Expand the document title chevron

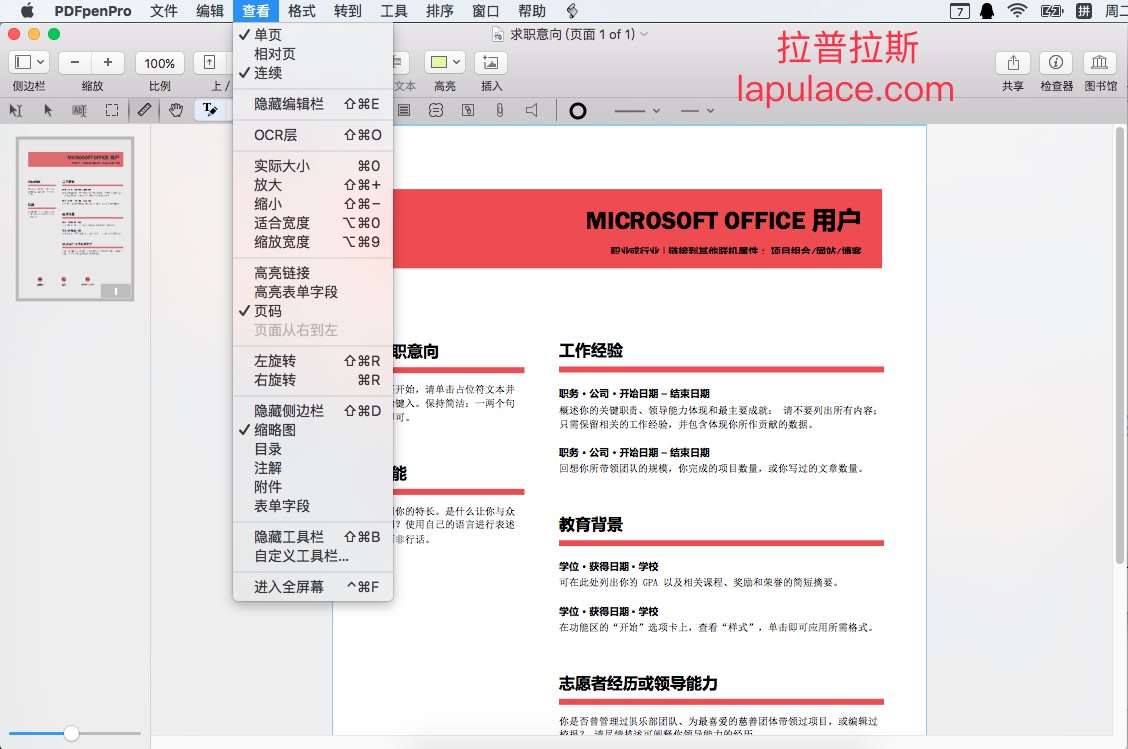[644, 34]
